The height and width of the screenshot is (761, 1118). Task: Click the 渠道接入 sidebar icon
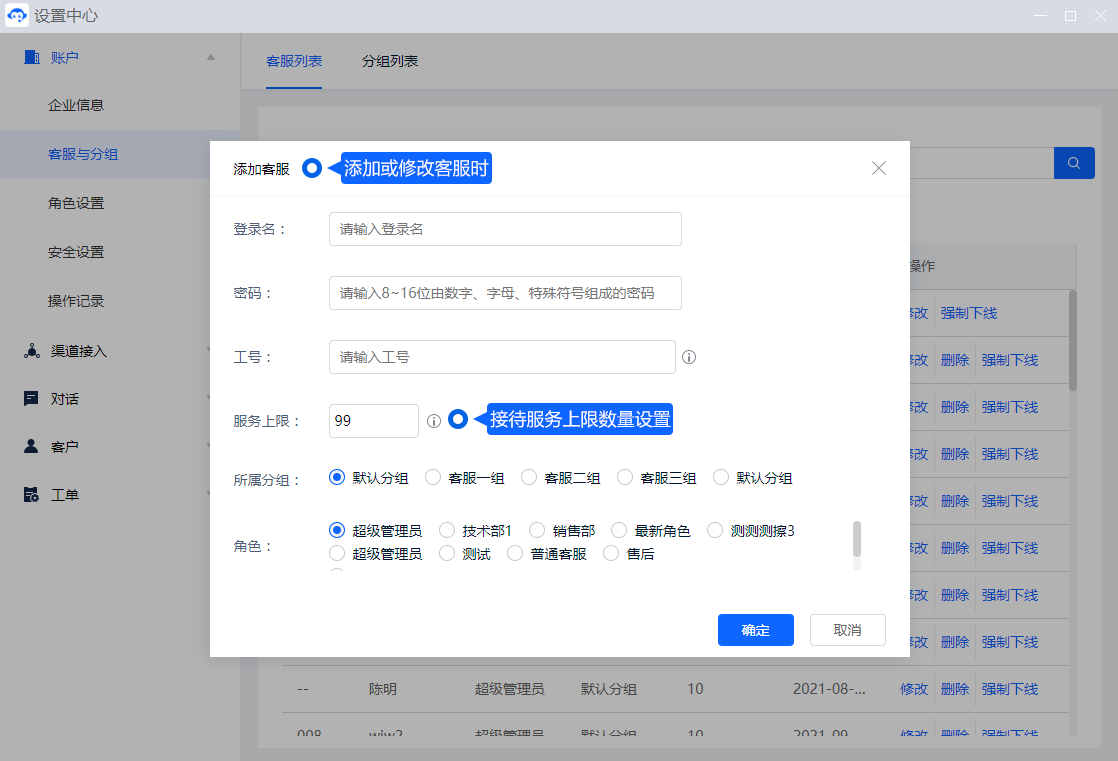click(31, 351)
